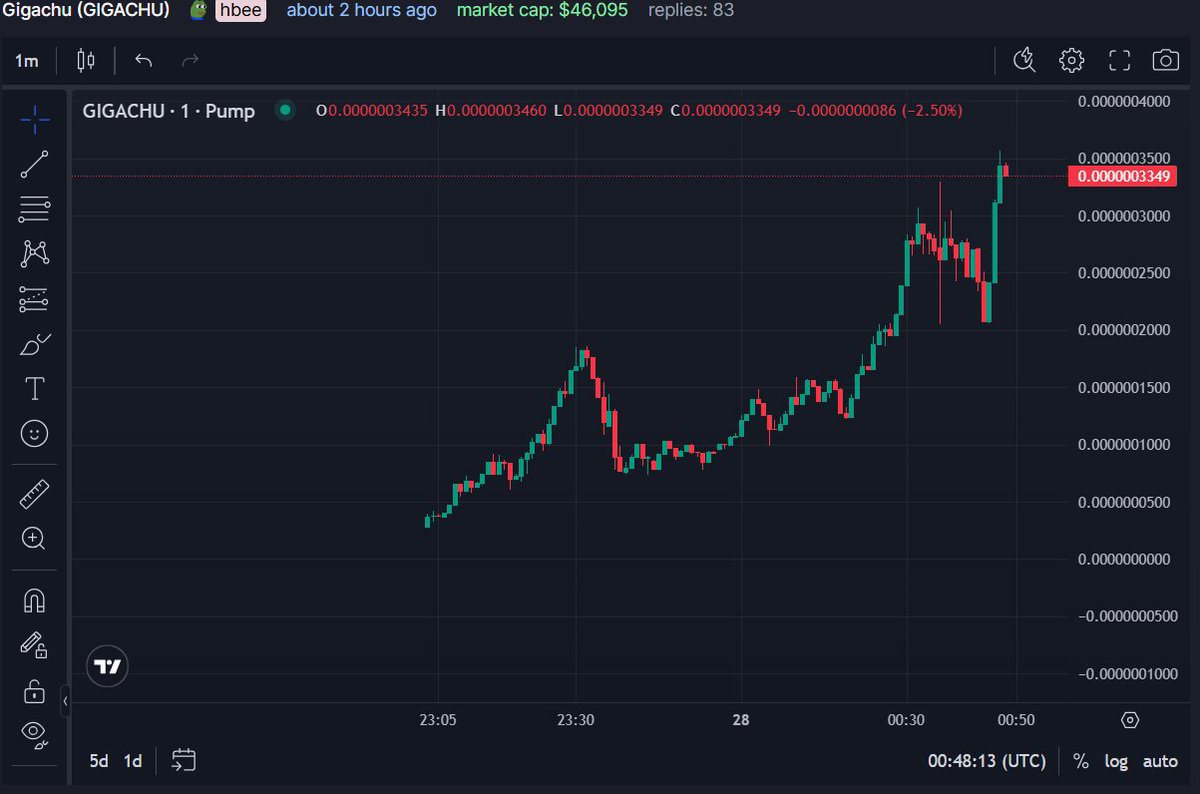Click the 0.0000004000 price axis label
Screen dimensions: 1200x794
tap(1125, 101)
